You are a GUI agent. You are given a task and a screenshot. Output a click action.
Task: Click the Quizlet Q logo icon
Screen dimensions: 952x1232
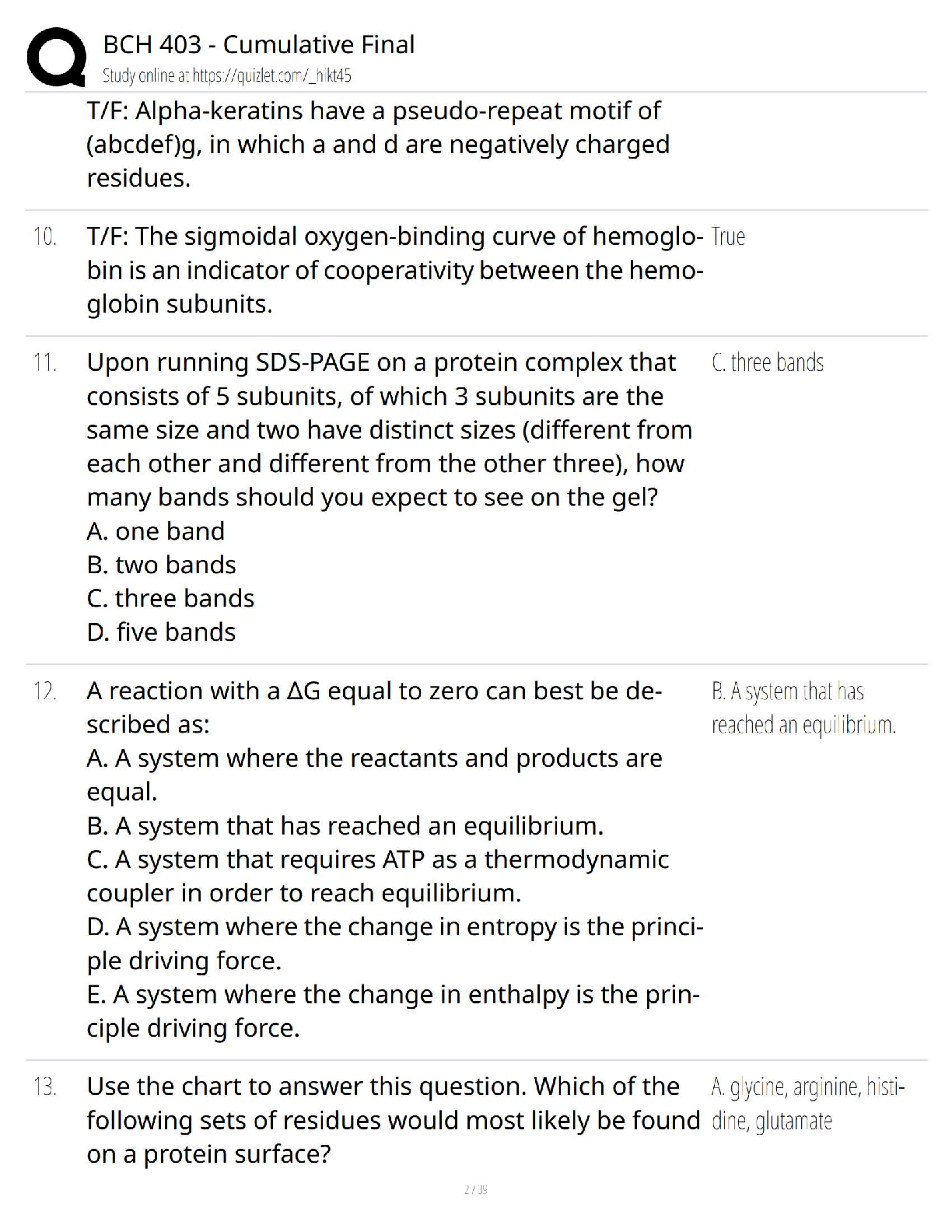pos(56,57)
